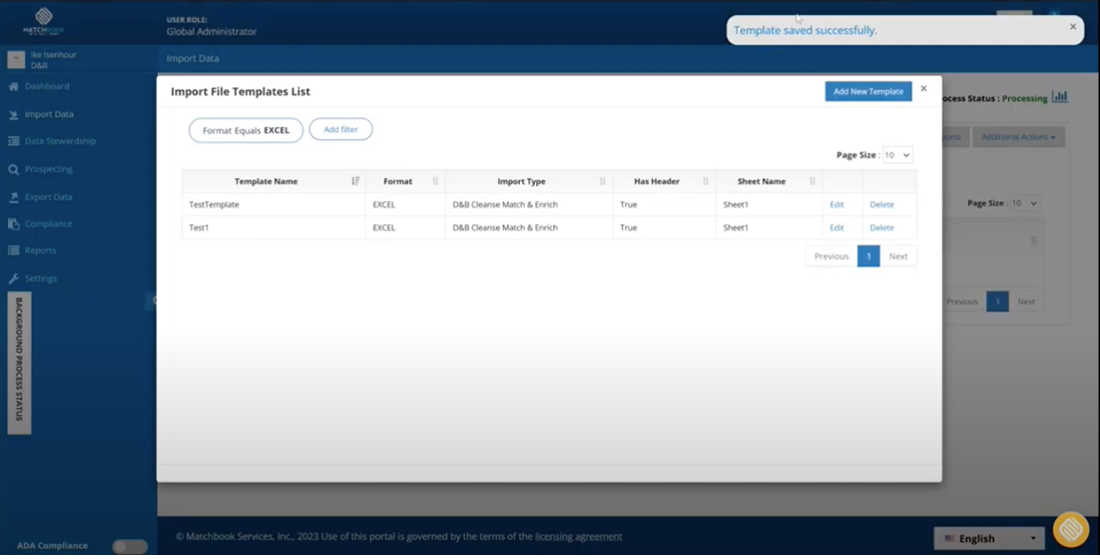Open background page's Page Size dropdown
This screenshot has width=1100, height=559.
click(x=1024, y=203)
